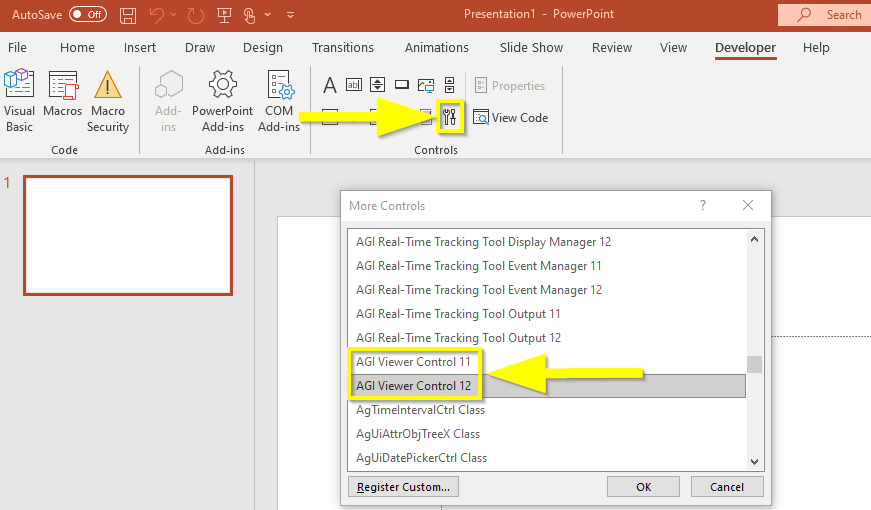Click the controls list scrollbar thumb
This screenshot has width=871, height=510.
coord(754,364)
